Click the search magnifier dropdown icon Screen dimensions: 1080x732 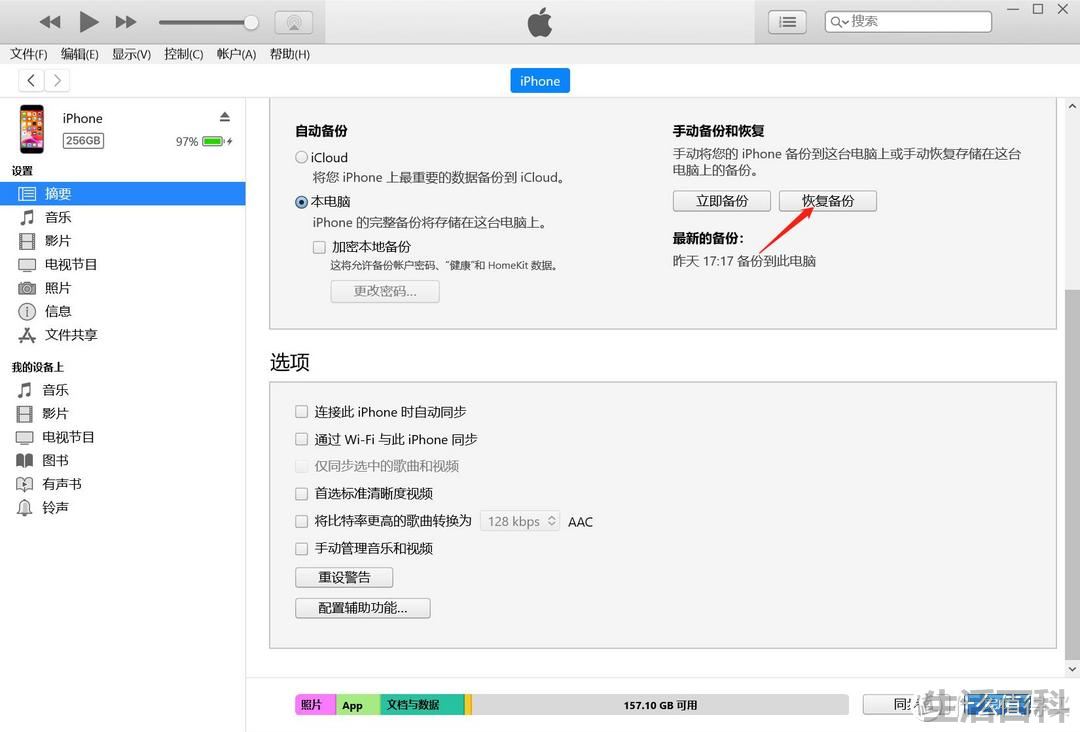coord(839,22)
